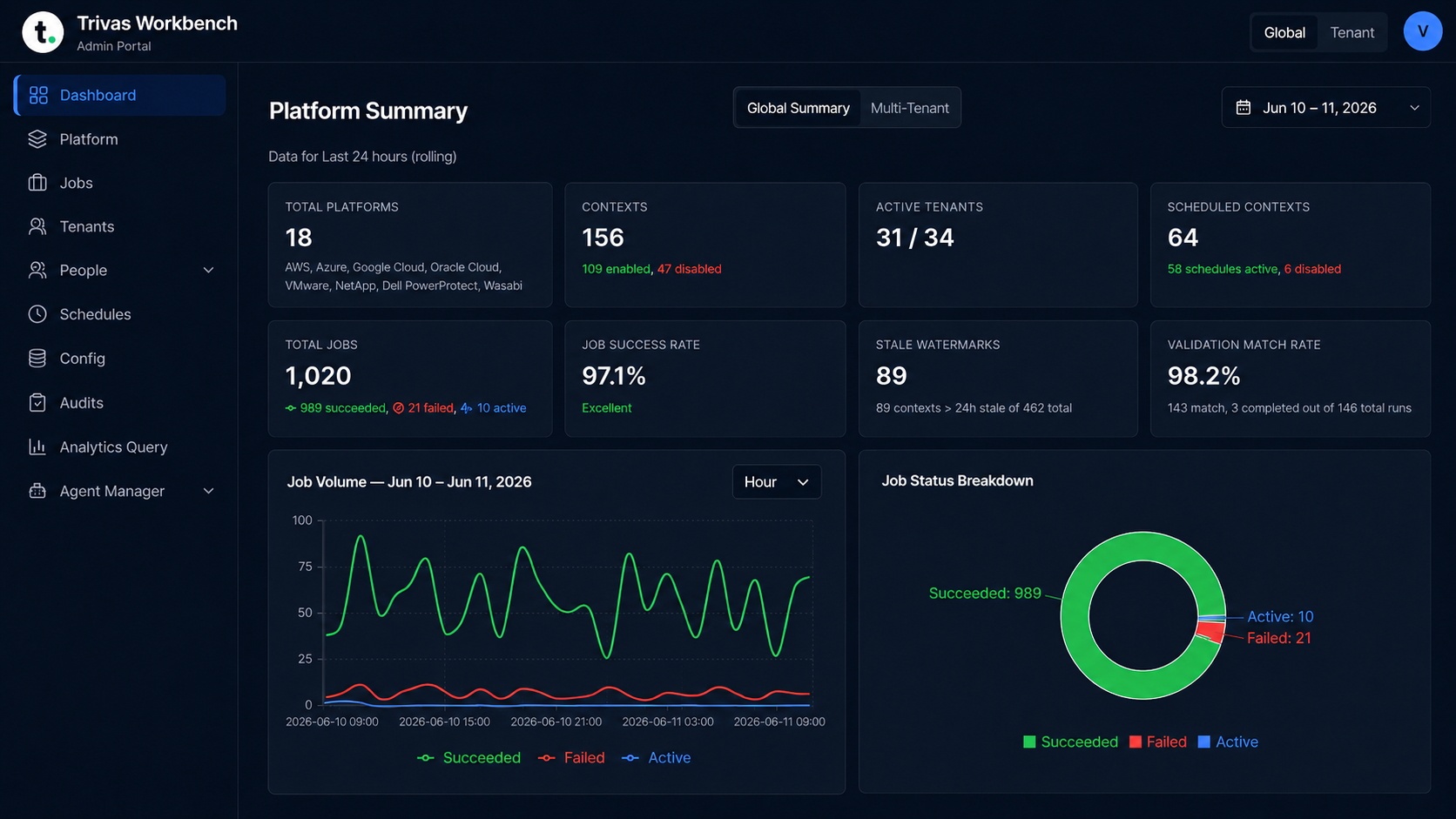Click the red Failed donut segment
This screenshot has width=1456, height=819.
(1210, 631)
